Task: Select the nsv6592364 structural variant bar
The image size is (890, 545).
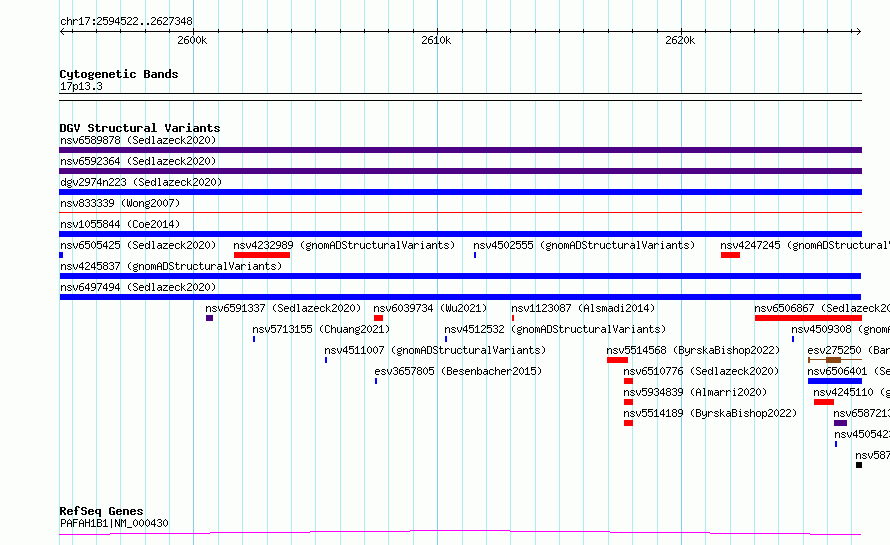Action: pyautogui.click(x=460, y=171)
